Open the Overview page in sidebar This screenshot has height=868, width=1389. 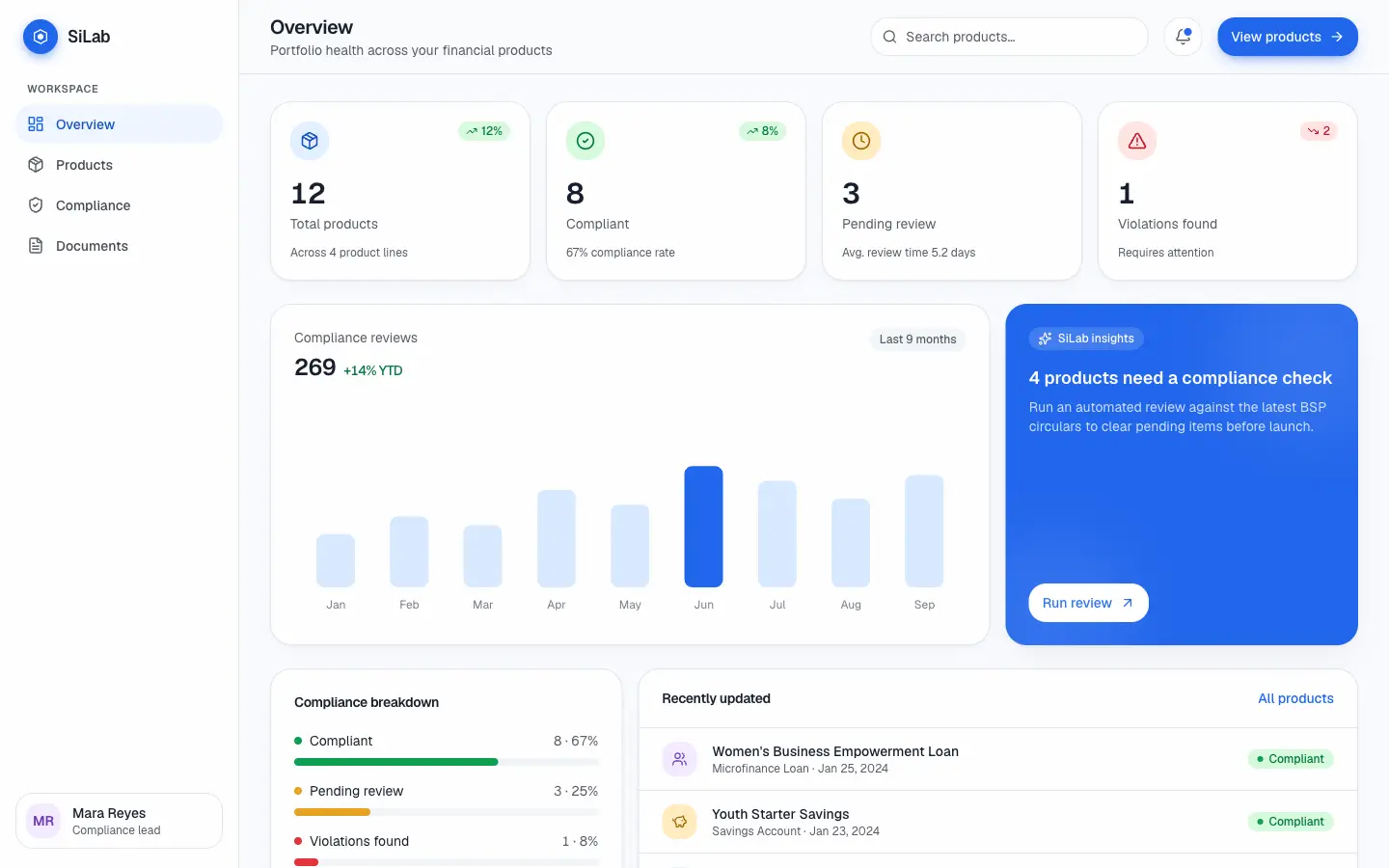(x=120, y=124)
